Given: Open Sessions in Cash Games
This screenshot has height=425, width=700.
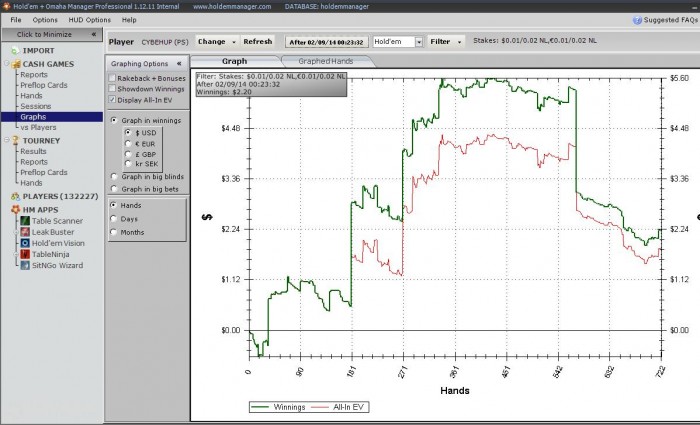Looking at the screenshot, I should click(x=36, y=106).
